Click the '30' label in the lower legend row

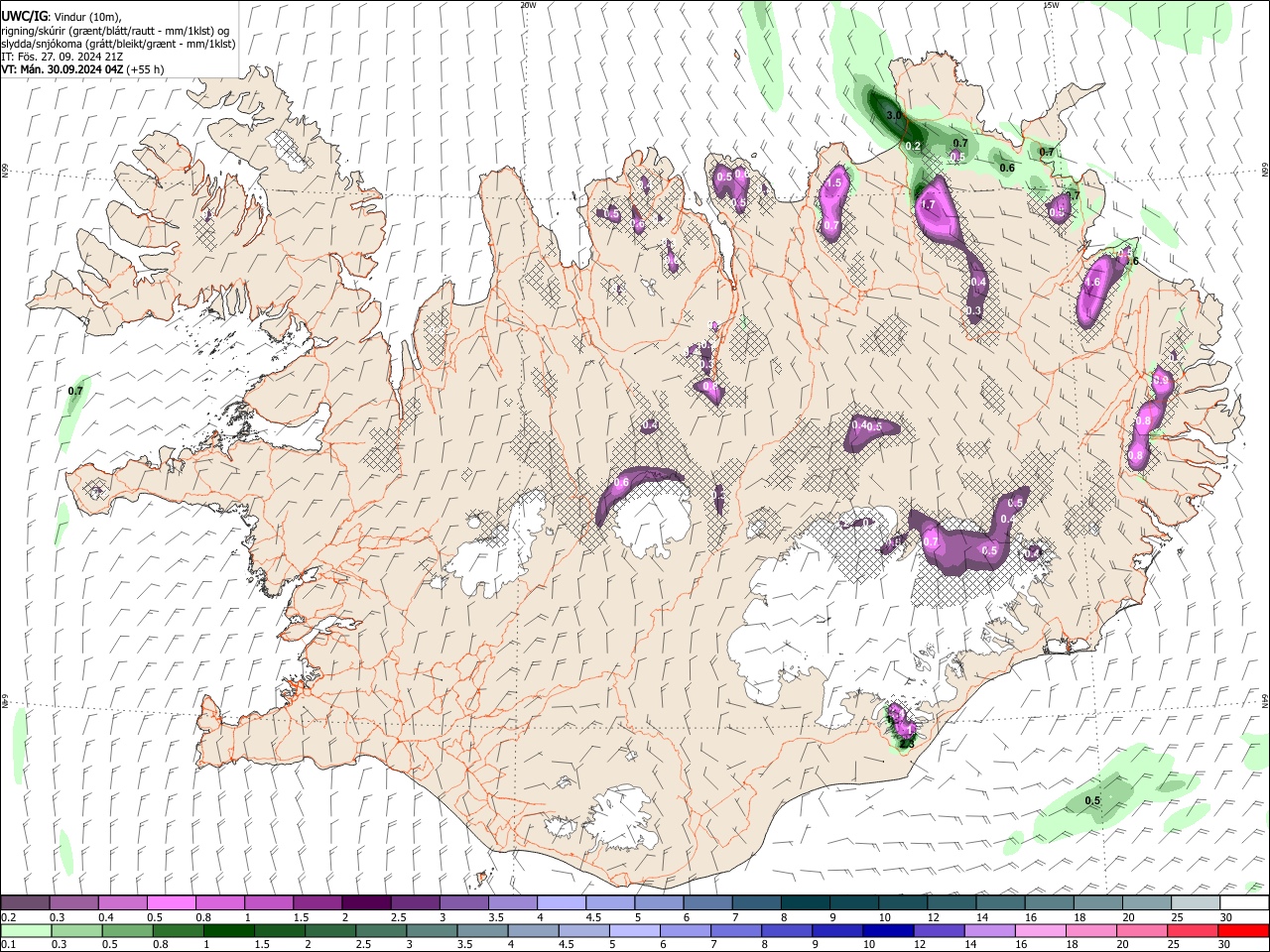[x=1225, y=945]
